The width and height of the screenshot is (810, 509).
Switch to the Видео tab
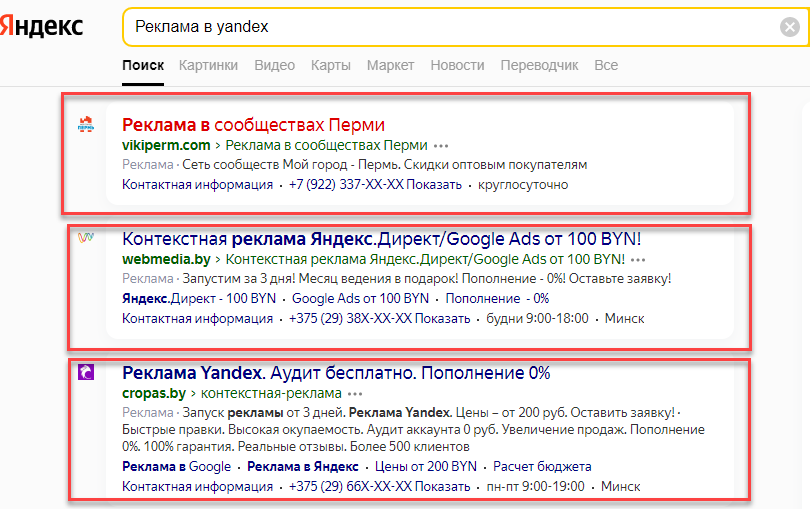pyautogui.click(x=274, y=66)
